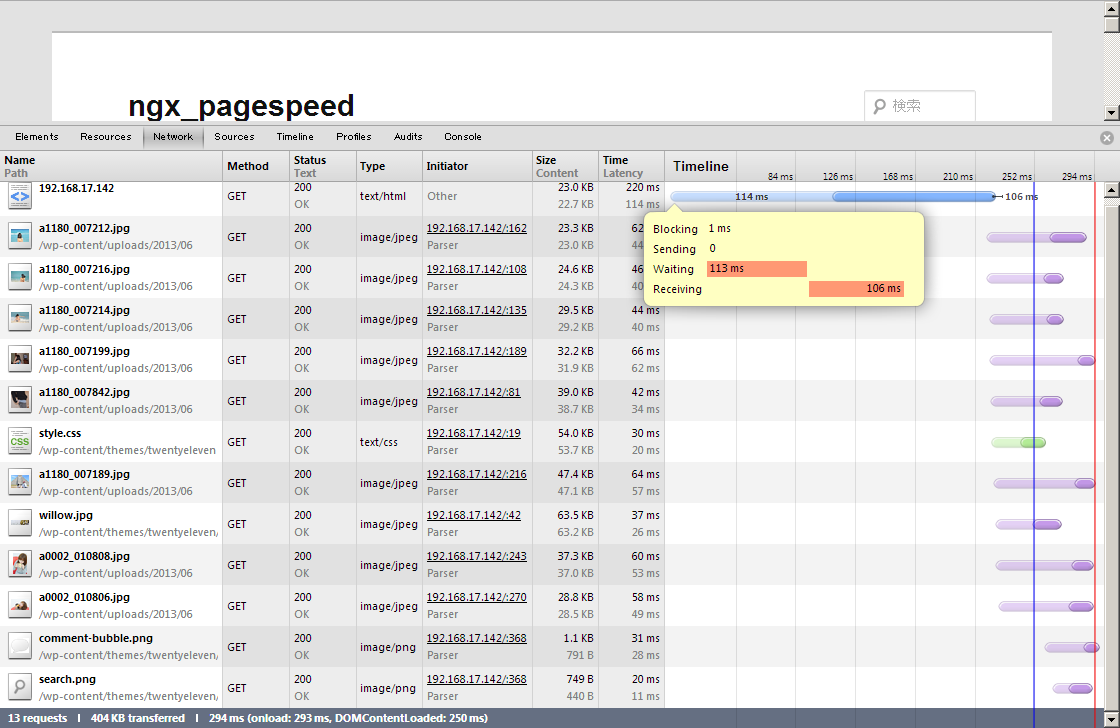The width and height of the screenshot is (1120, 728).
Task: Open initiator link 192.168.17.142/:162
Action: pyautogui.click(x=476, y=228)
